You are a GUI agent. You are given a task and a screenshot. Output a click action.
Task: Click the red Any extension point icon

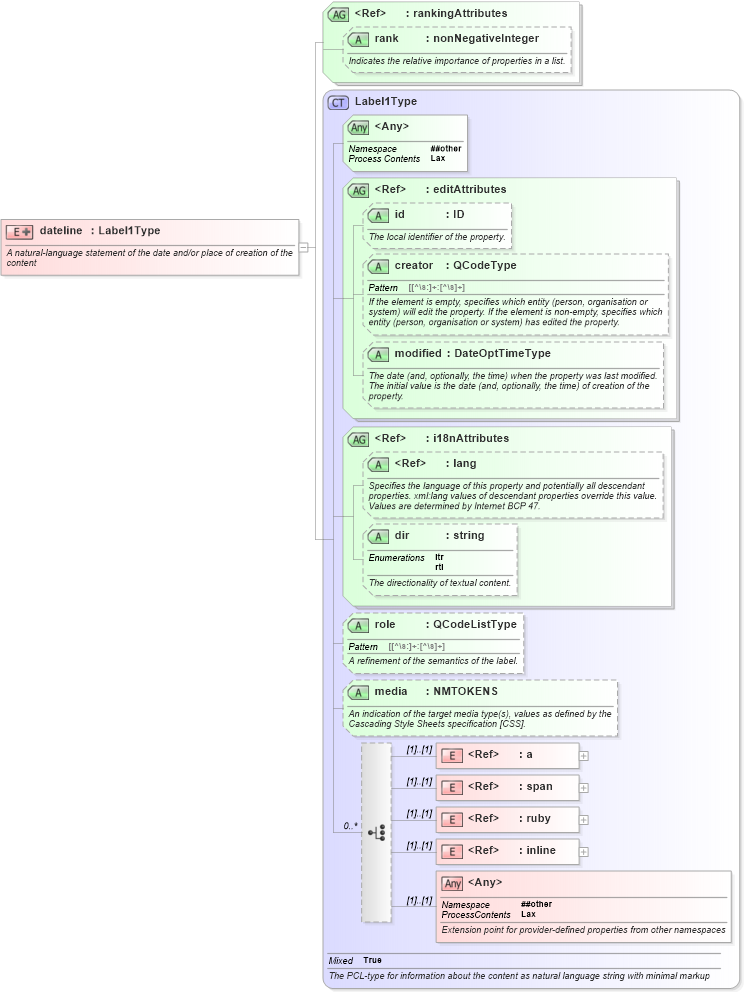click(452, 884)
